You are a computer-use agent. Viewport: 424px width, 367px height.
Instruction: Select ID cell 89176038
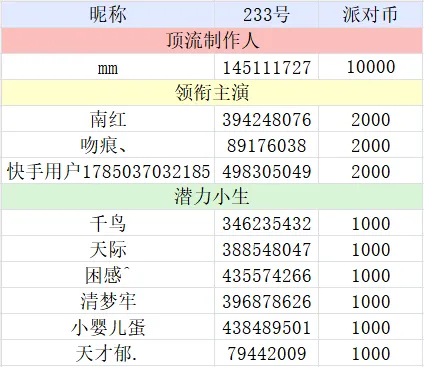266,145
